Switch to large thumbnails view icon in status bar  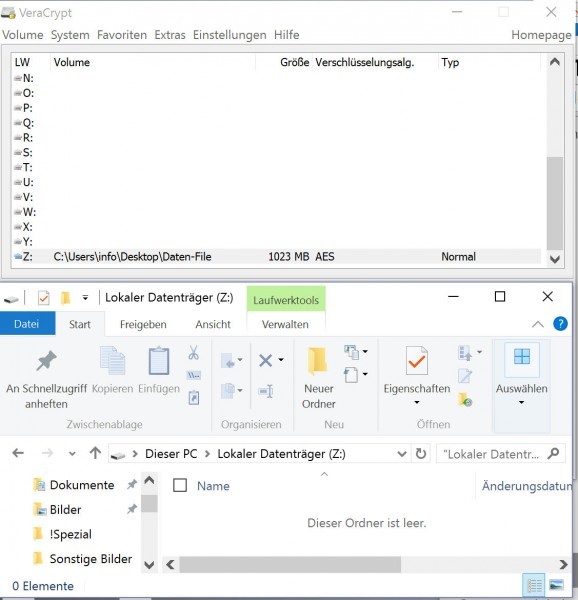[557, 585]
